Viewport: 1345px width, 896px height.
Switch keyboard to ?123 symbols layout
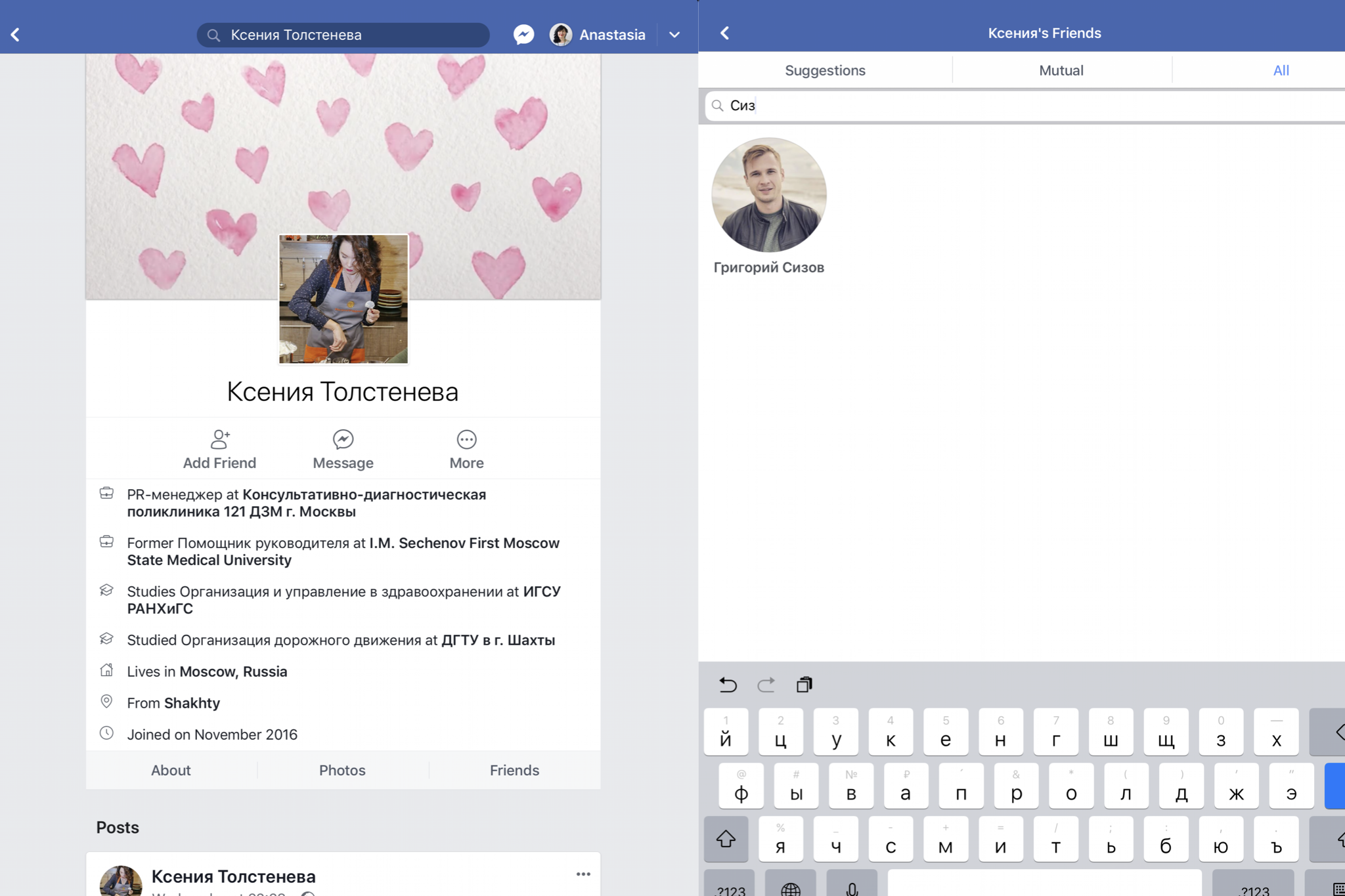pyautogui.click(x=730, y=887)
